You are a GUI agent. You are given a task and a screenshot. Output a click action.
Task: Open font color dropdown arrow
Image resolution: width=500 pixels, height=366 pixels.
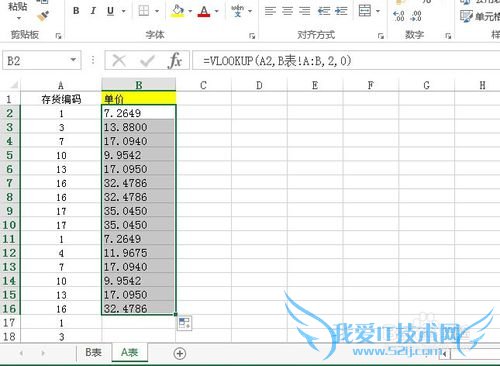(x=217, y=11)
